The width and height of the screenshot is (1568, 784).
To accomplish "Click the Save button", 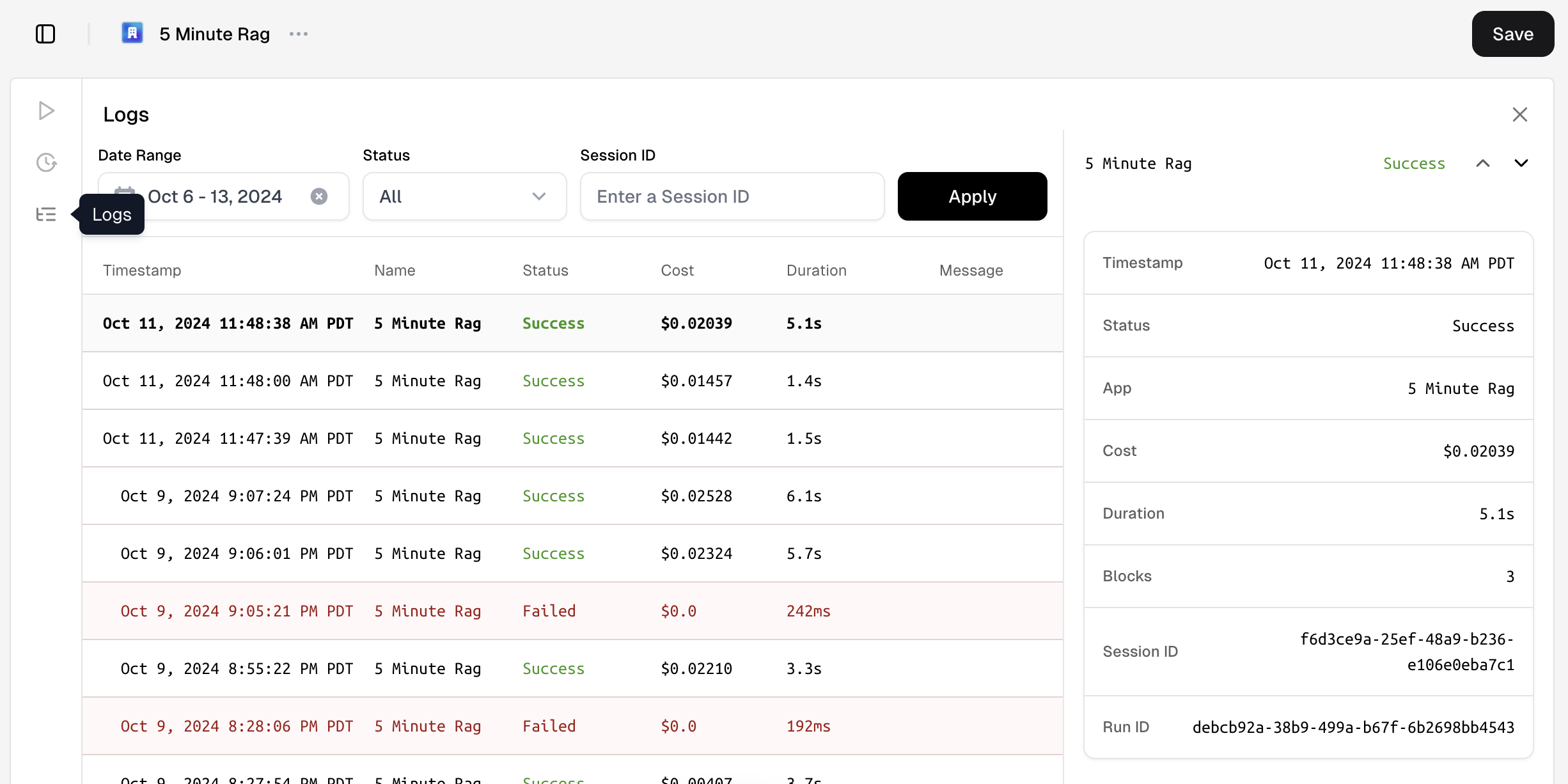I will [1512, 34].
